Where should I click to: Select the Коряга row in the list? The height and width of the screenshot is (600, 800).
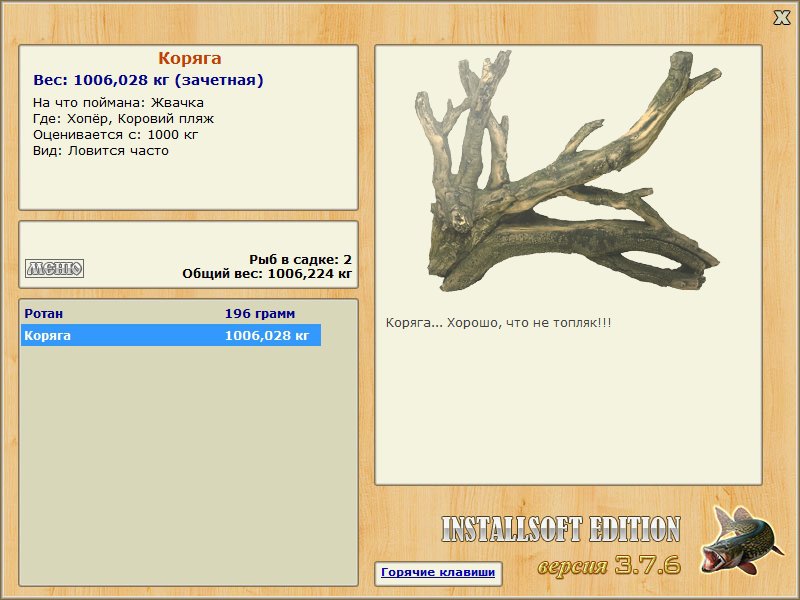pos(171,335)
